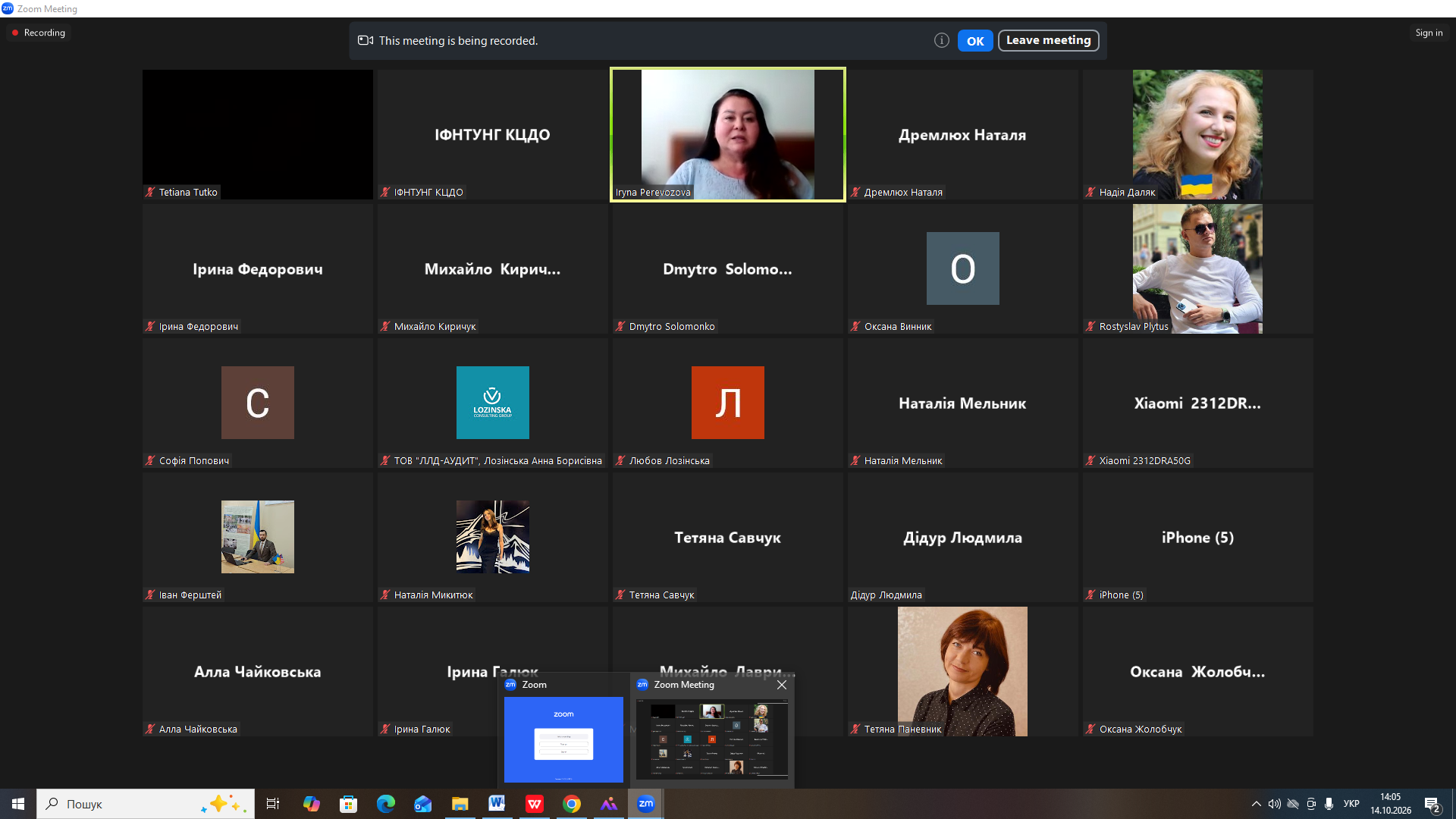Select ІванФерштей's profile picture

[258, 537]
